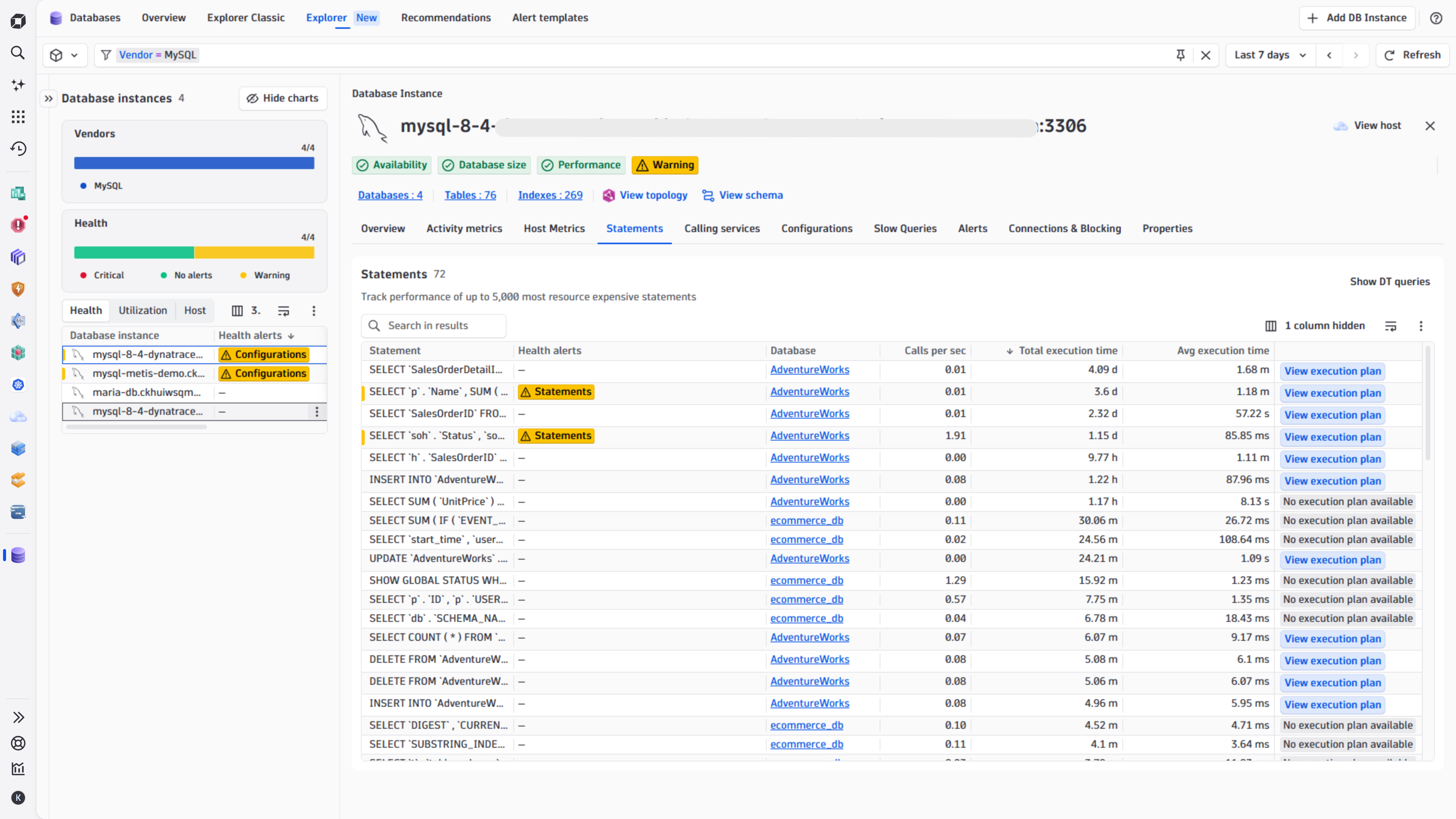Open more options for instances table
Image resolution: width=1456 pixels, height=819 pixels.
click(x=314, y=310)
